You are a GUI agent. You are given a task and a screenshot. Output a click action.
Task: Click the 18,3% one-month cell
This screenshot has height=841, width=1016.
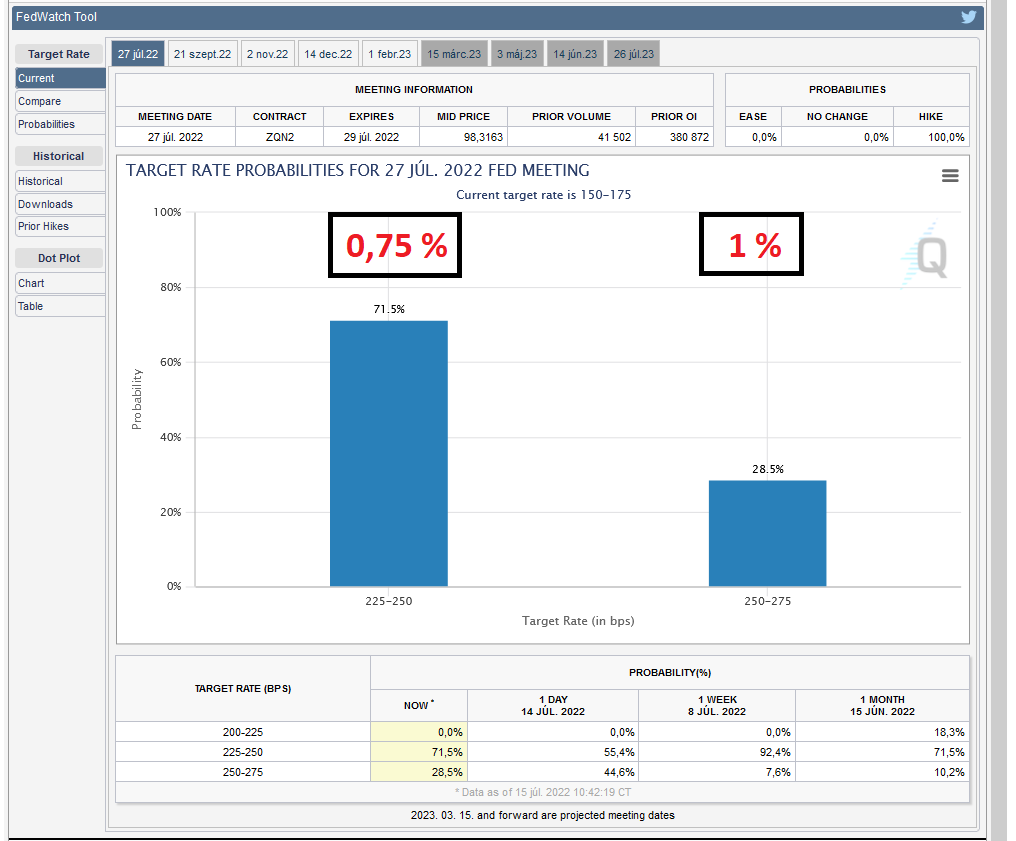[x=883, y=732]
